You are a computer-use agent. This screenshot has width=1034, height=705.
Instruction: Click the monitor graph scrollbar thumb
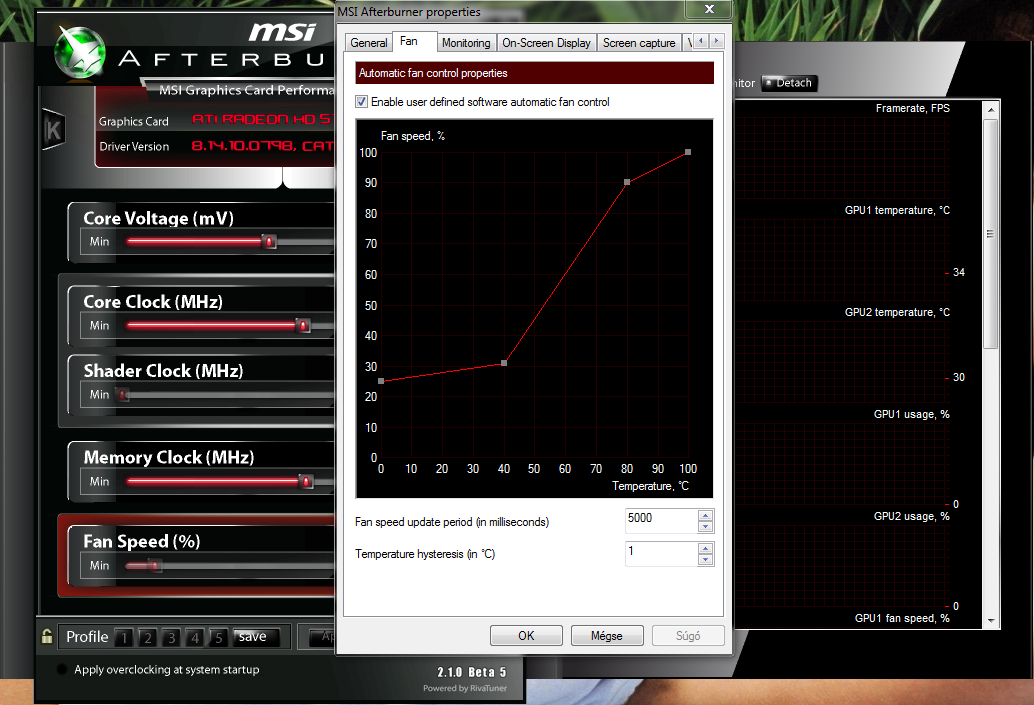(x=990, y=234)
